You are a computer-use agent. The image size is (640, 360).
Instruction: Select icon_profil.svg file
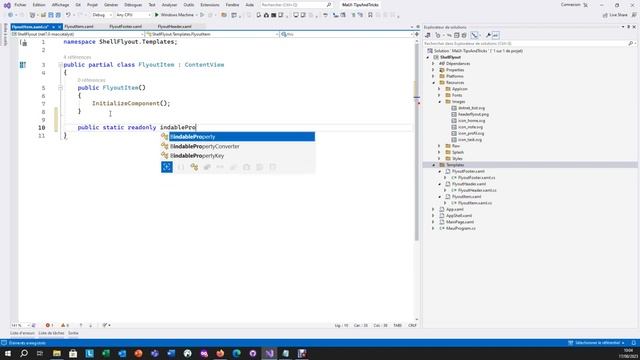[471, 133]
